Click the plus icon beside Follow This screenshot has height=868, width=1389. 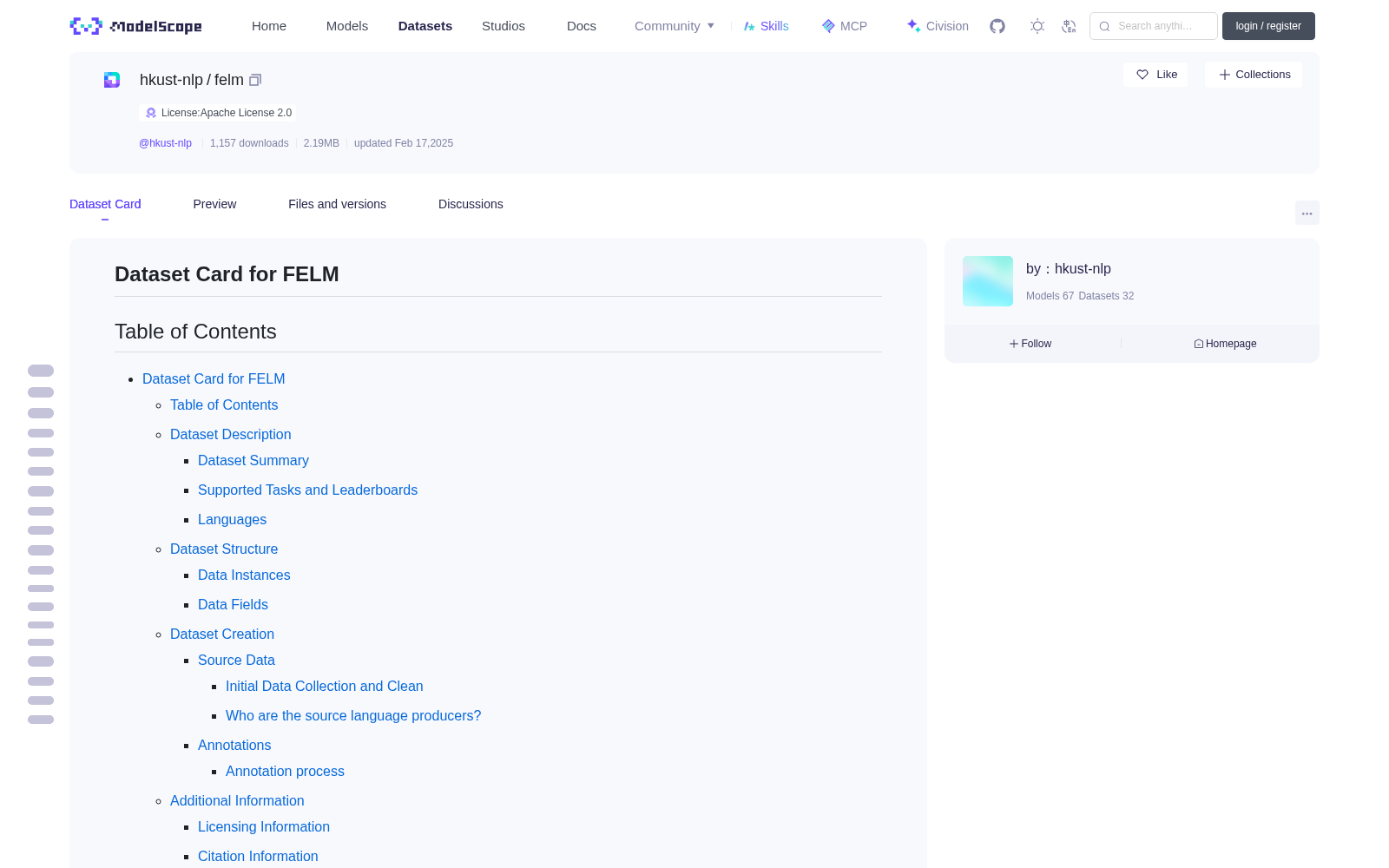tap(1014, 344)
